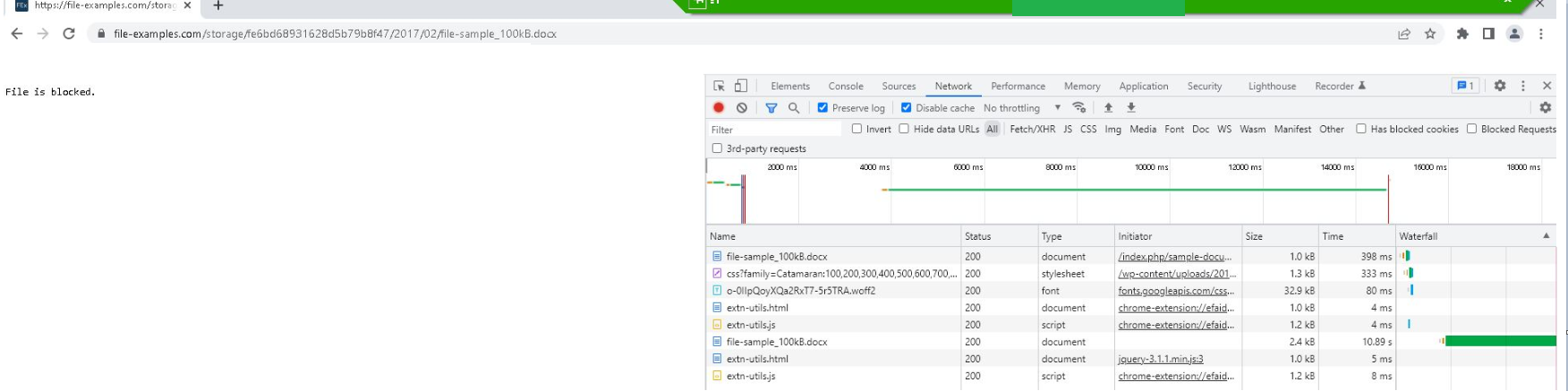Click the network Filter text field
Screen dimensions: 1568x391
click(774, 130)
